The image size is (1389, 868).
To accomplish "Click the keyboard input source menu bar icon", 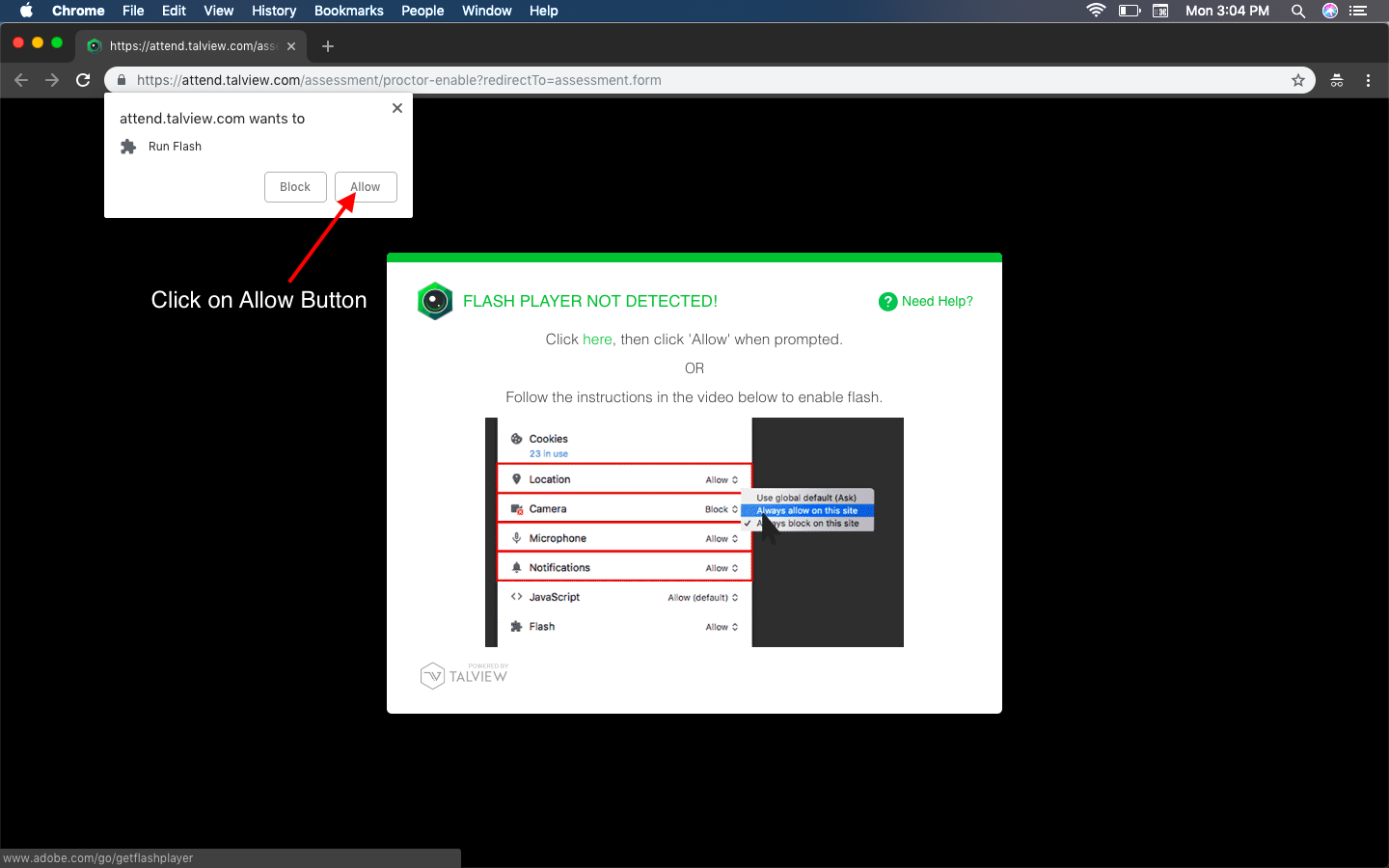I will [1160, 11].
